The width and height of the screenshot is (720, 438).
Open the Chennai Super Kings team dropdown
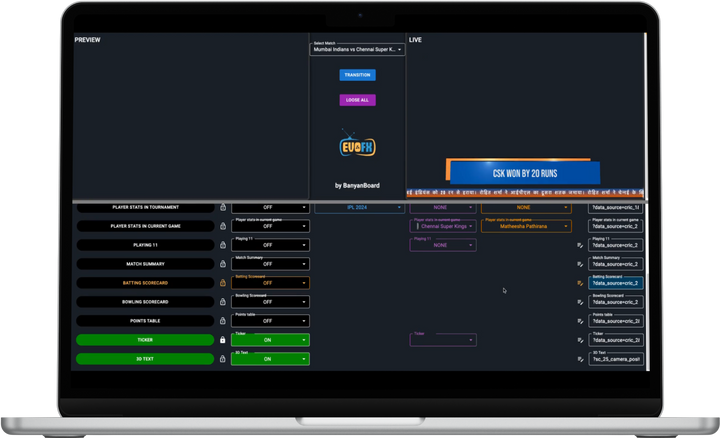(x=443, y=226)
